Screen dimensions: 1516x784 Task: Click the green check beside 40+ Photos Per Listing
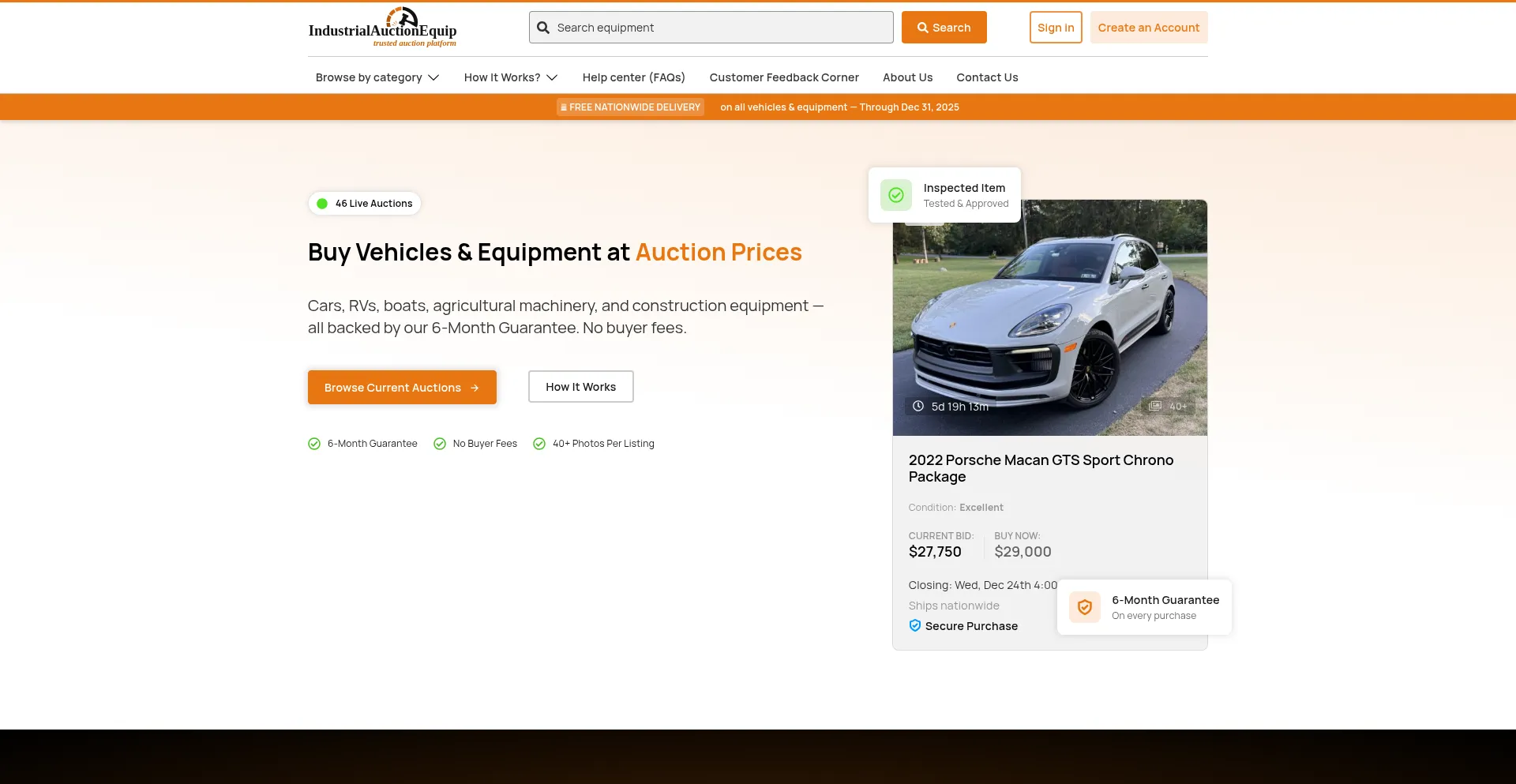pyautogui.click(x=539, y=443)
